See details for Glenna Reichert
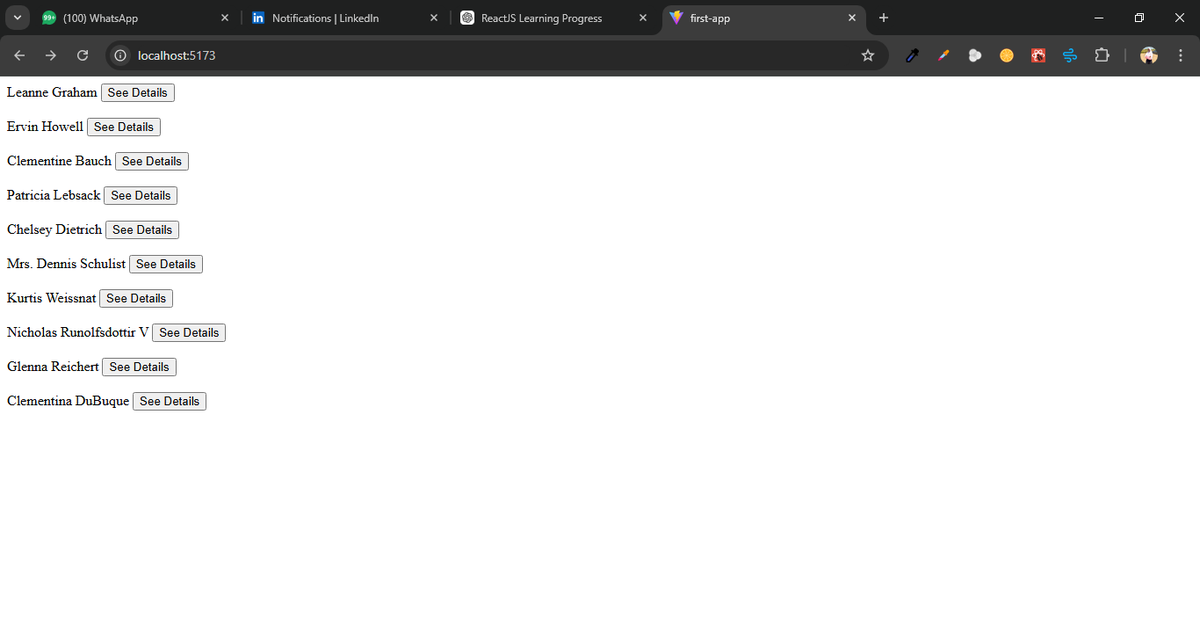Image resolution: width=1200 pixels, height=640 pixels. [139, 367]
